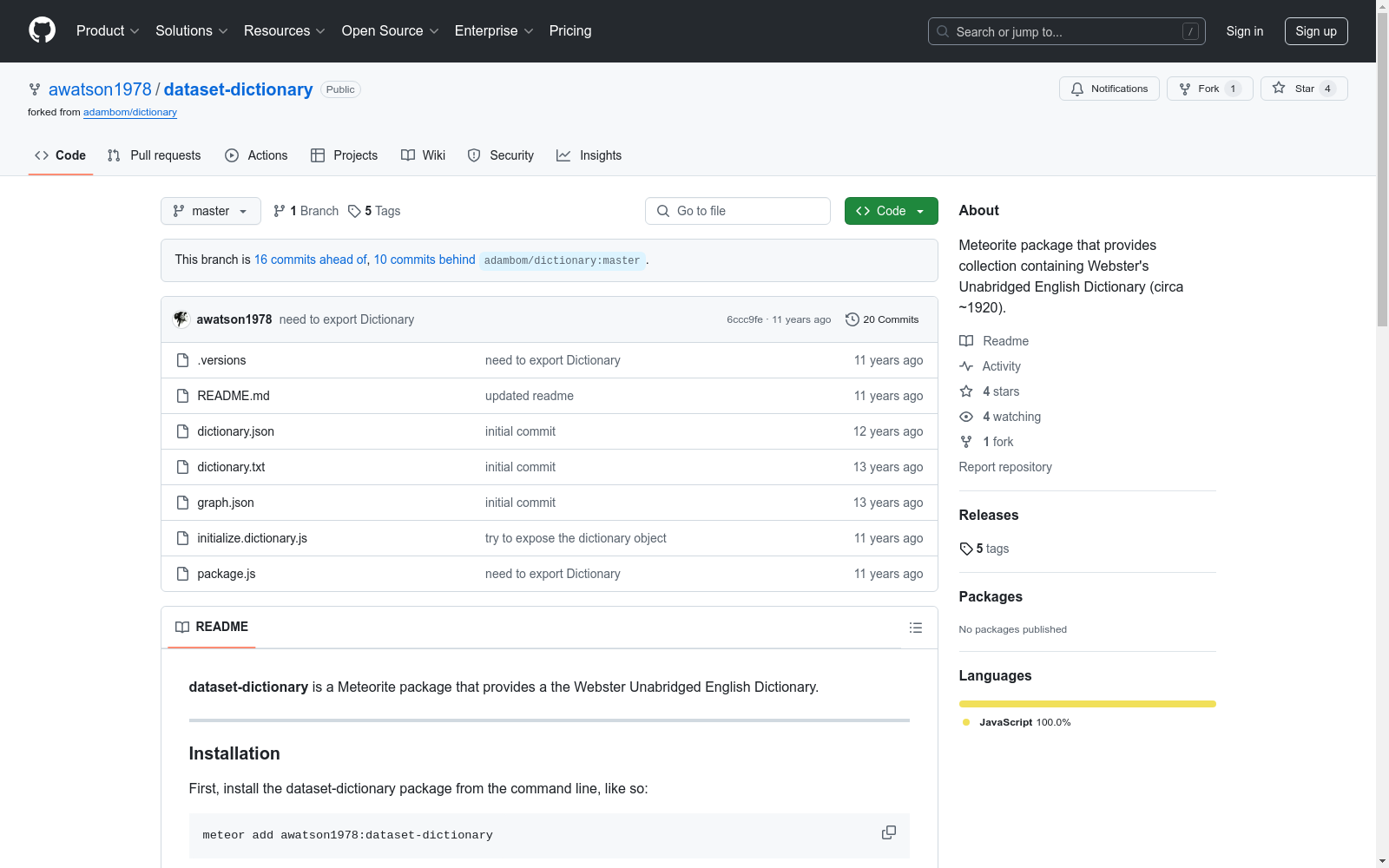The height and width of the screenshot is (868, 1389).
Task: Click the README outline list icon
Action: [x=916, y=628]
